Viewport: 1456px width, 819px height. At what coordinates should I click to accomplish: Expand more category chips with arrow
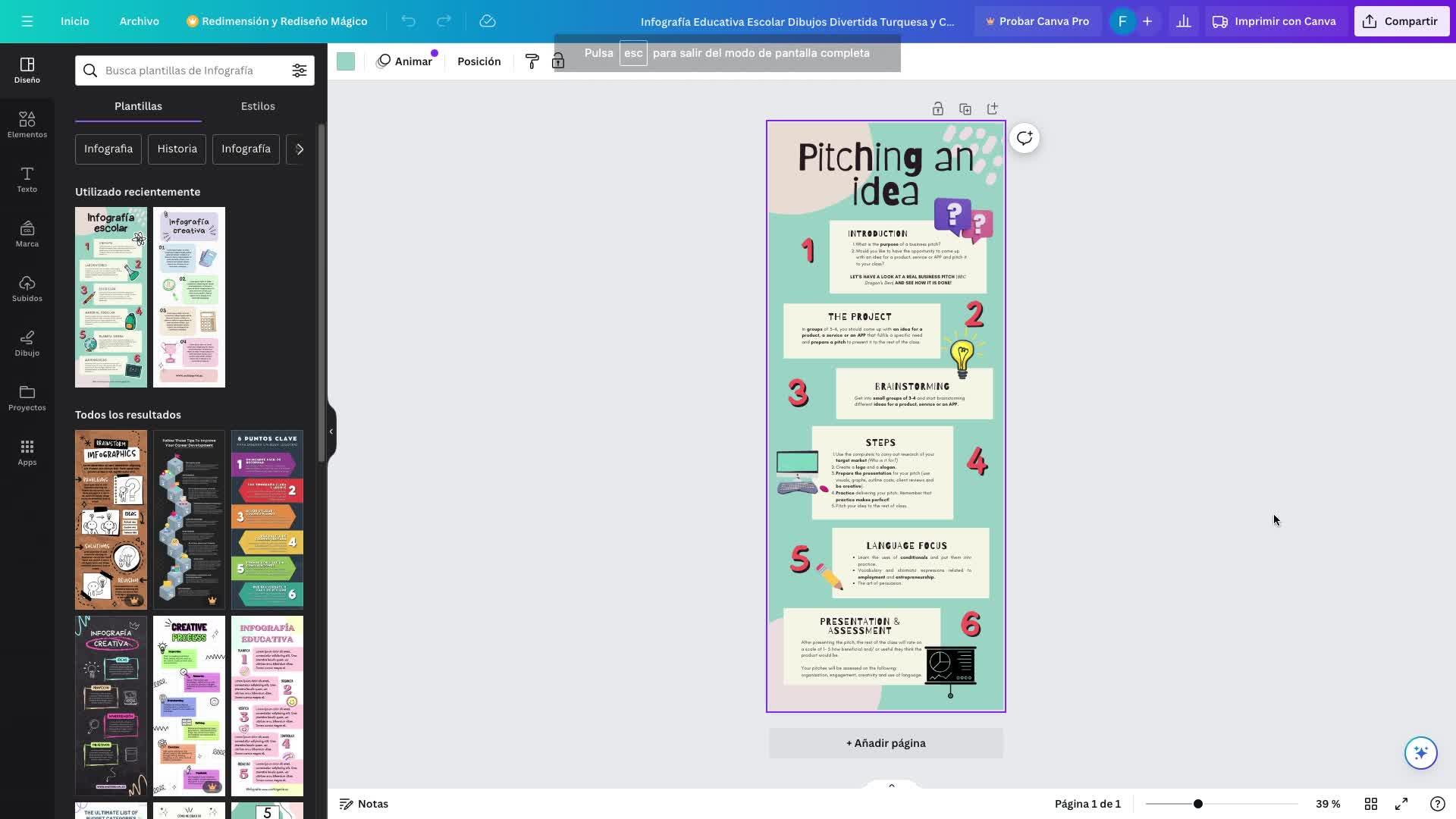tap(300, 149)
